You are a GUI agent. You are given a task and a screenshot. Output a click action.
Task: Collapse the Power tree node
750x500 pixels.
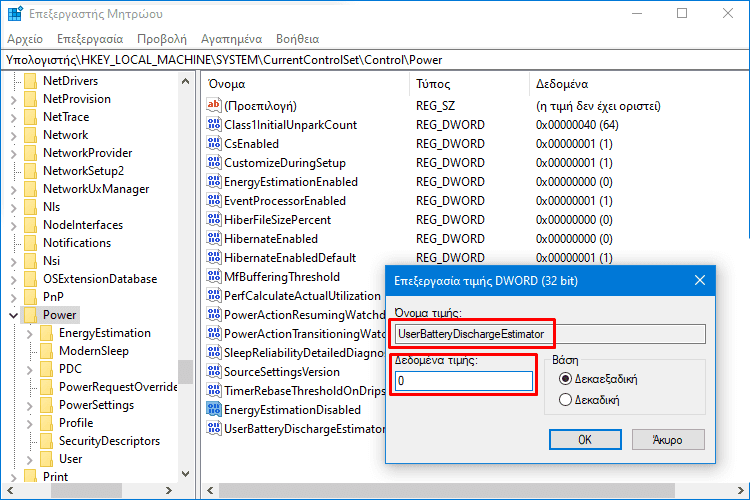13,315
